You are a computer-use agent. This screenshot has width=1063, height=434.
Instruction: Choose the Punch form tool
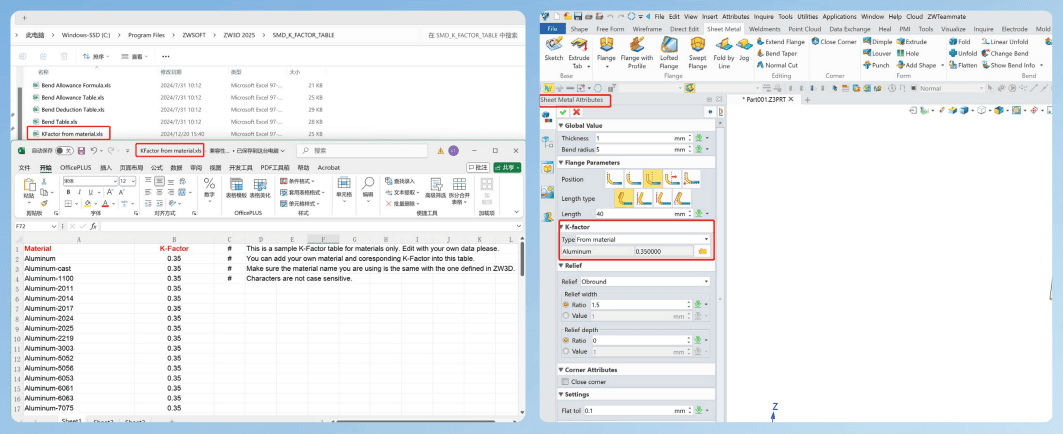(876, 66)
